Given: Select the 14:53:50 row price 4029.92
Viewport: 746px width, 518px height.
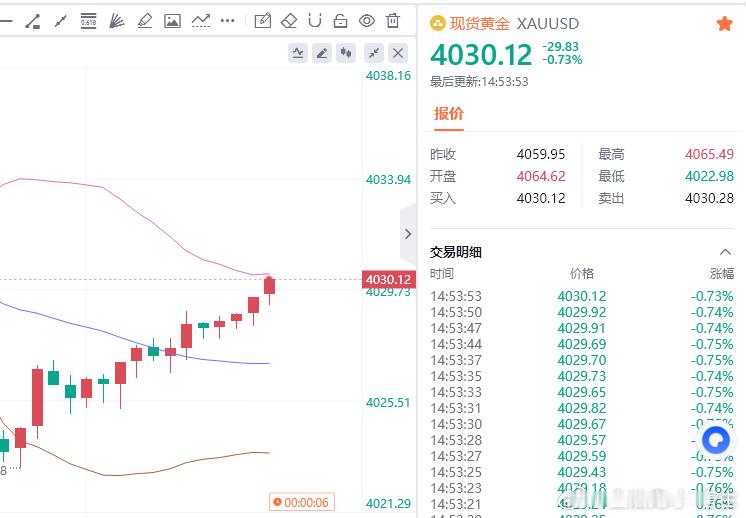Looking at the screenshot, I should click(582, 313).
